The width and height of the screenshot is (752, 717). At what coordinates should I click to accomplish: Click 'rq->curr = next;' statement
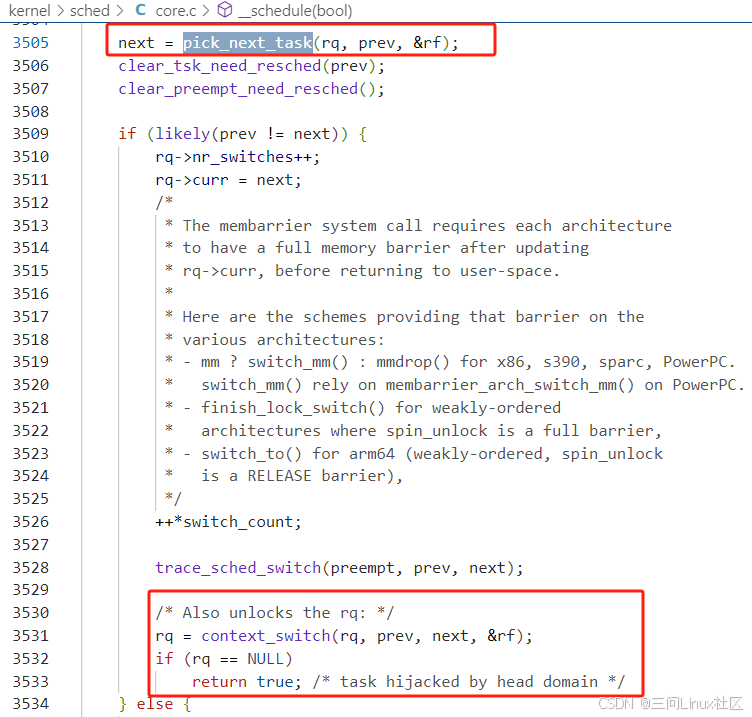click(x=228, y=180)
